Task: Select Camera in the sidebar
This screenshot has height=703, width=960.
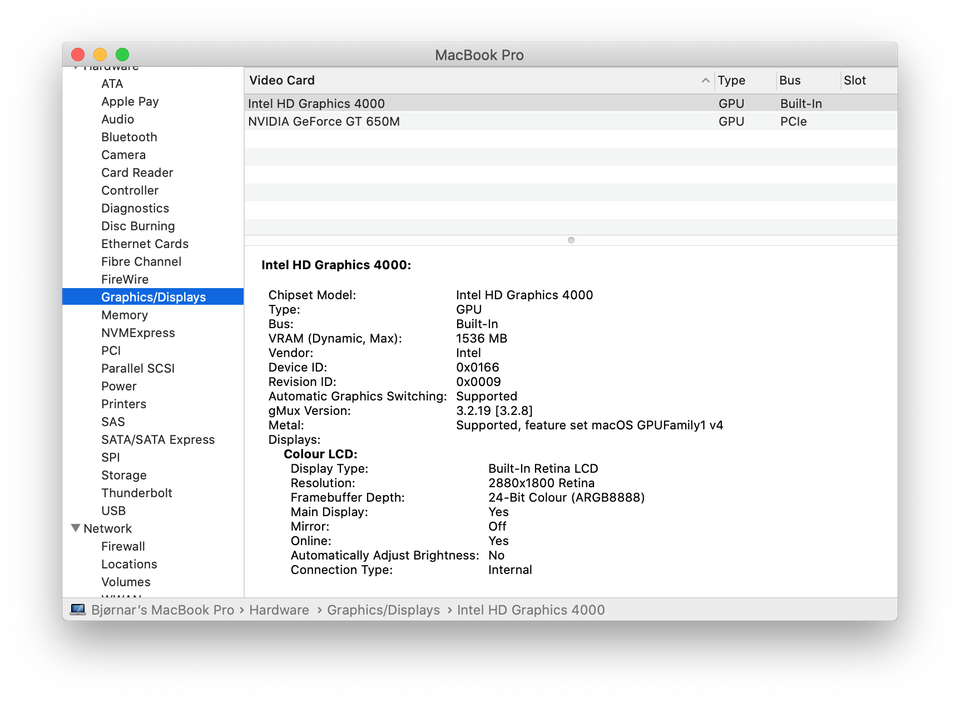Action: (123, 154)
